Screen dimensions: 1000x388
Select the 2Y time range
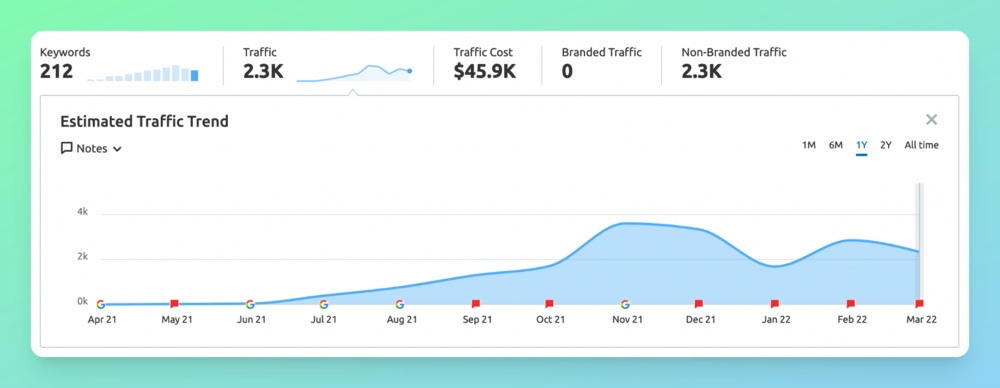(x=886, y=145)
